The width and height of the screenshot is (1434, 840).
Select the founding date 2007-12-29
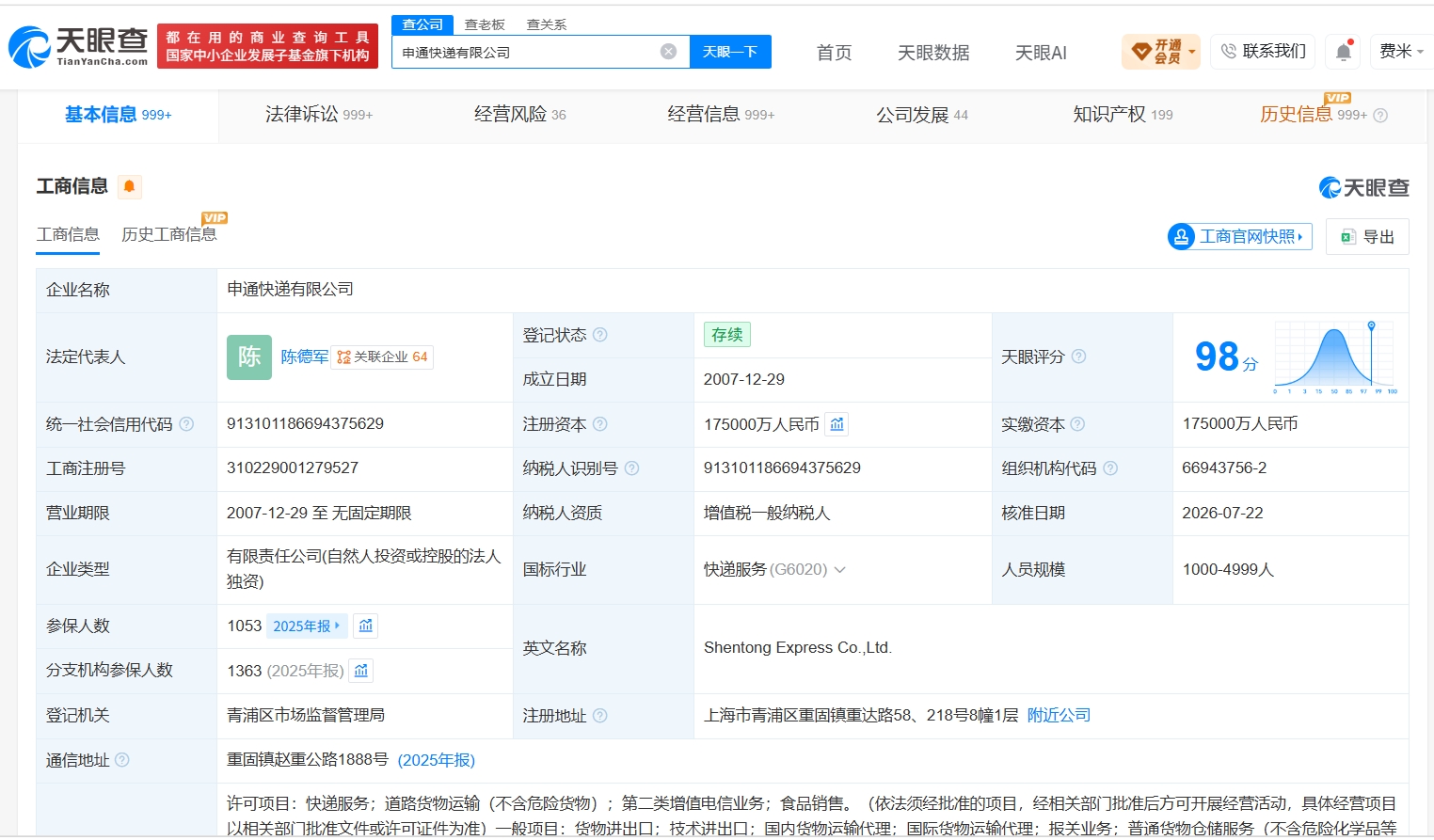click(x=744, y=380)
